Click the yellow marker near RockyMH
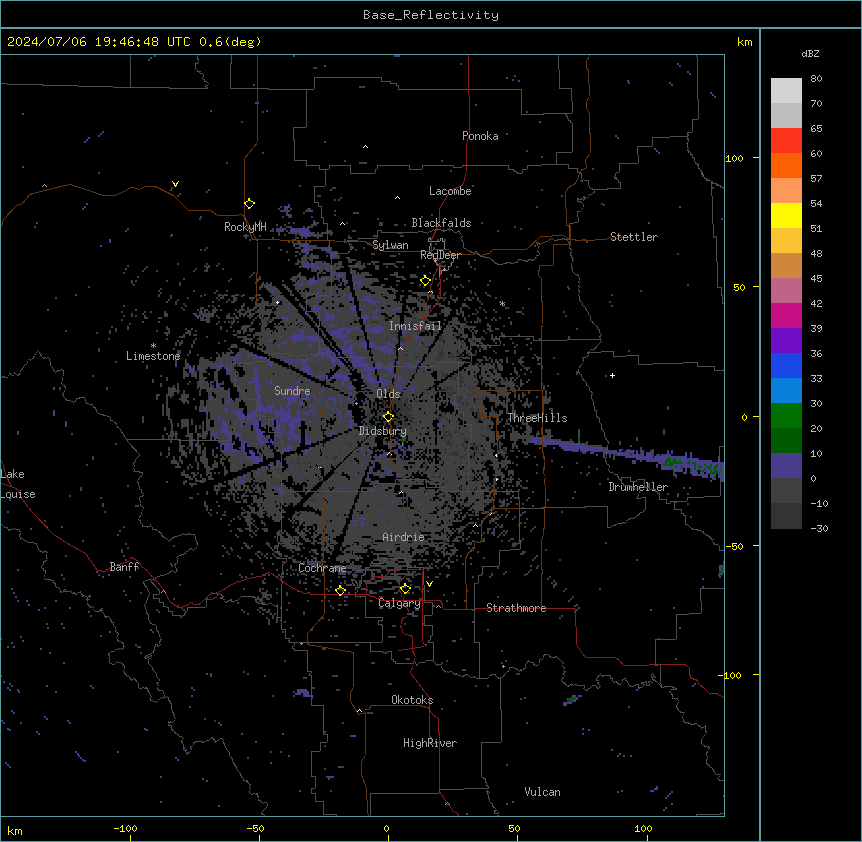The width and height of the screenshot is (862, 842). pyautogui.click(x=250, y=204)
